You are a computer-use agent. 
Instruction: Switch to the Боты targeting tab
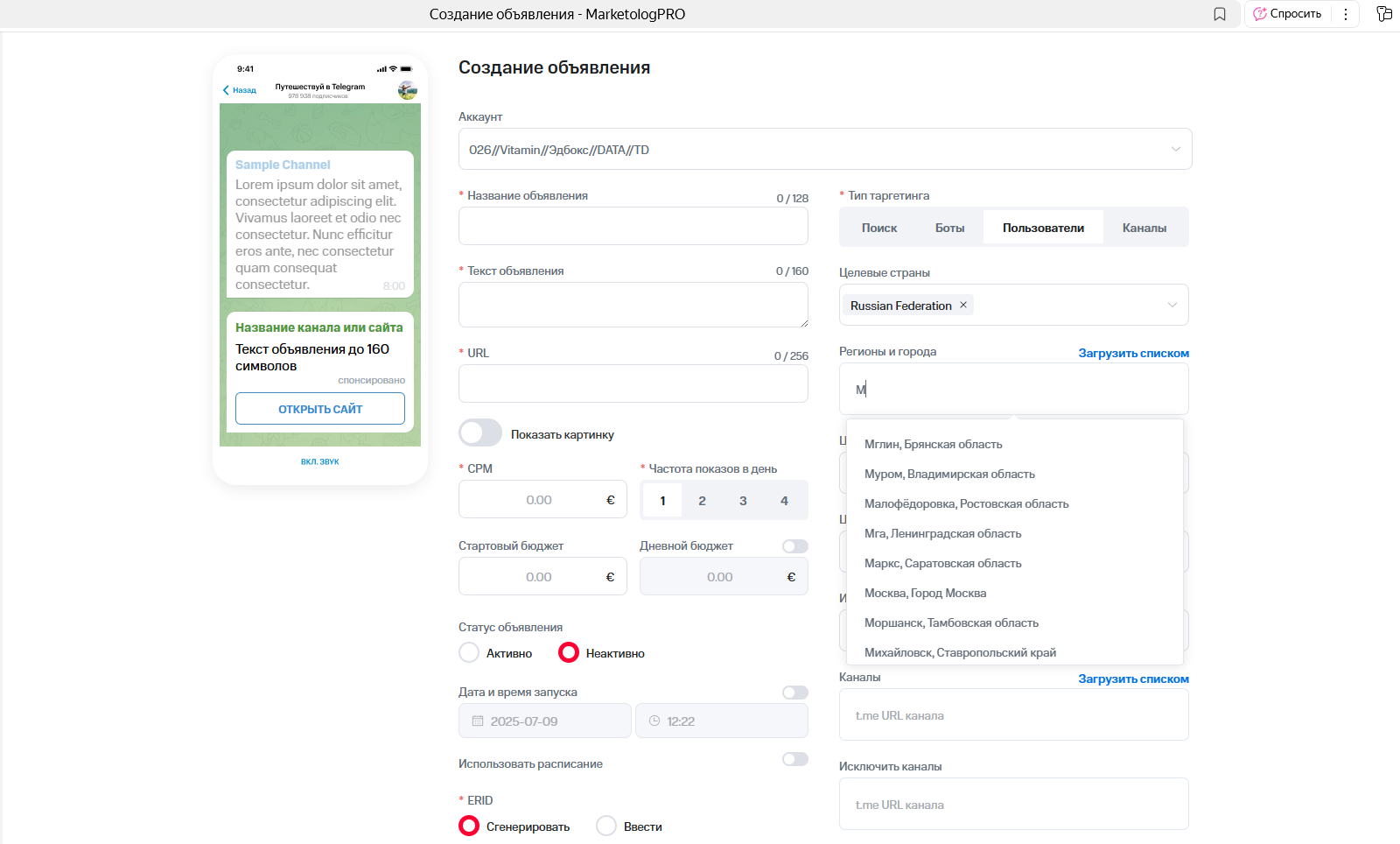[x=949, y=228]
